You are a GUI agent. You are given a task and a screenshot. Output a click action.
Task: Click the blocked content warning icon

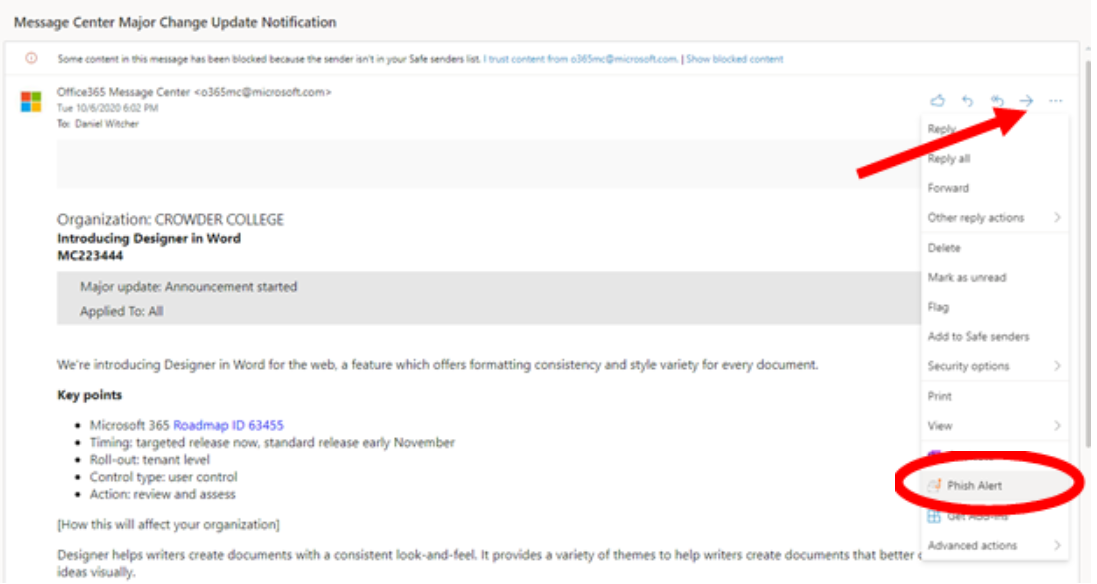pos(31,58)
